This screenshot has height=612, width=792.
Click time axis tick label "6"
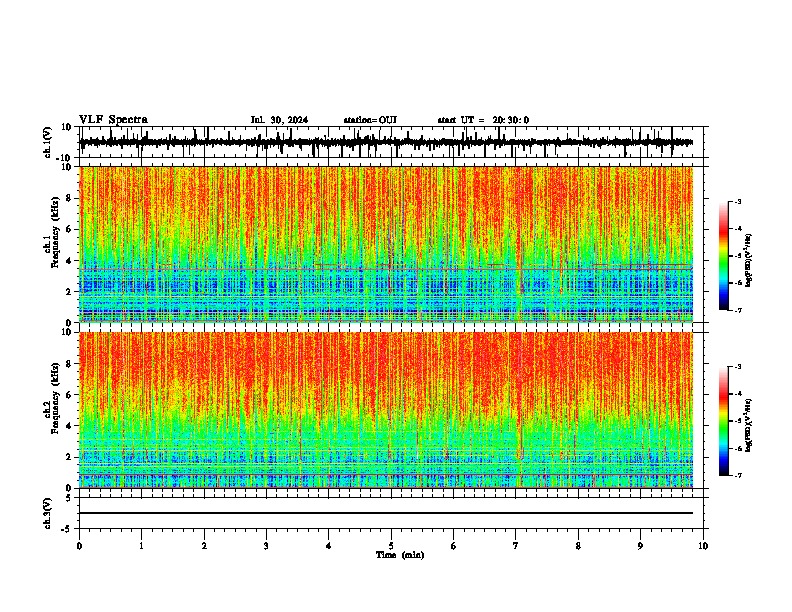[x=454, y=546]
